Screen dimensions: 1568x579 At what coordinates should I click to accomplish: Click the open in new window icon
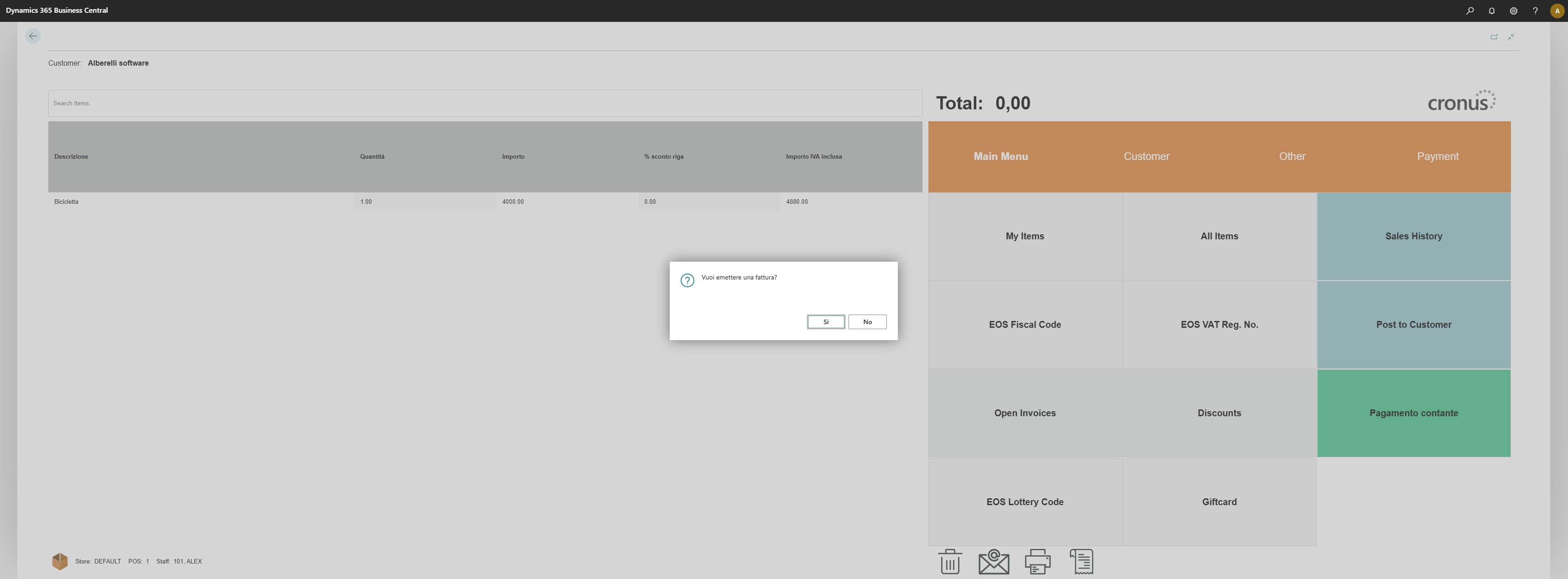[1494, 37]
